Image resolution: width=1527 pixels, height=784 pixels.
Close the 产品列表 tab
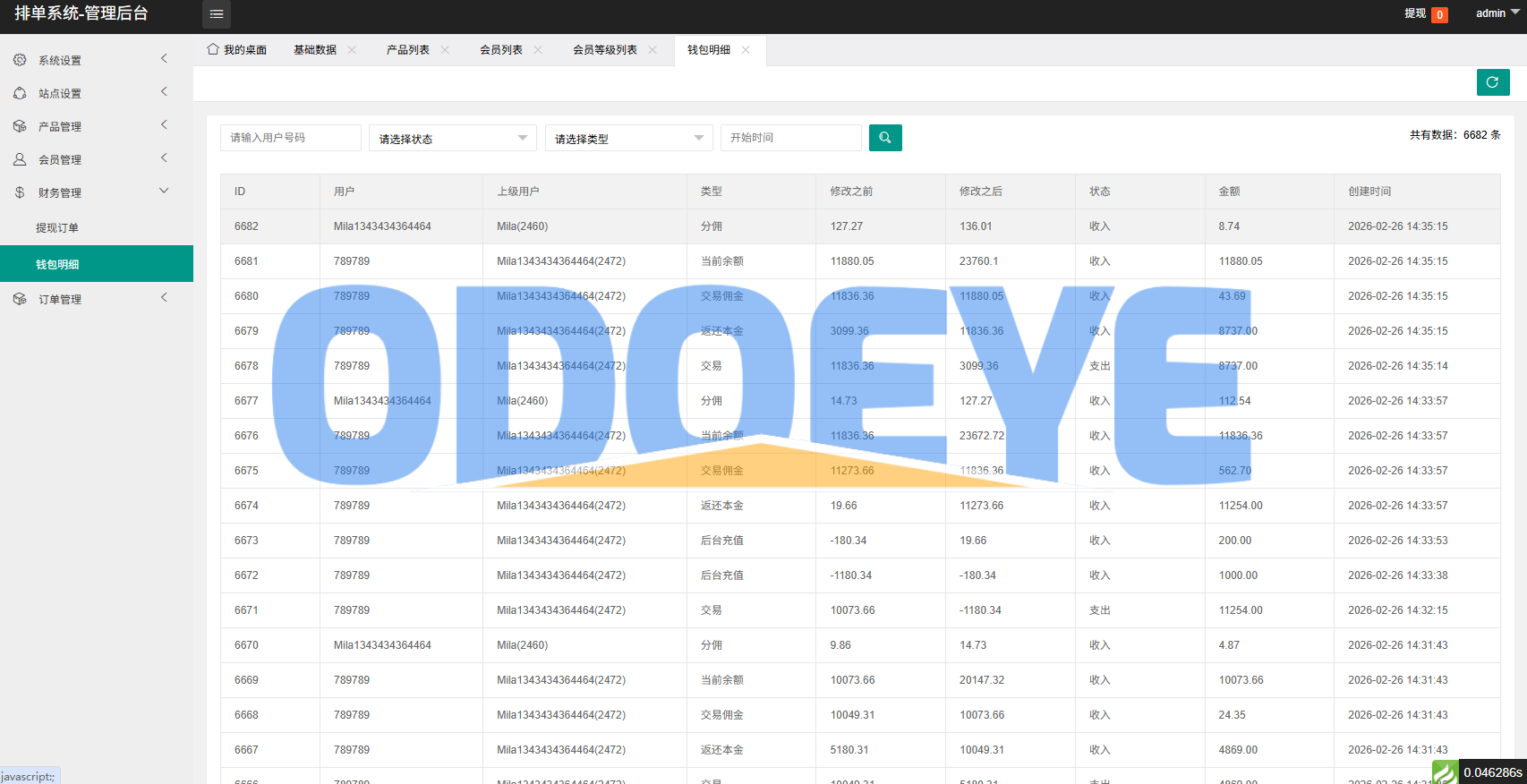click(x=445, y=50)
